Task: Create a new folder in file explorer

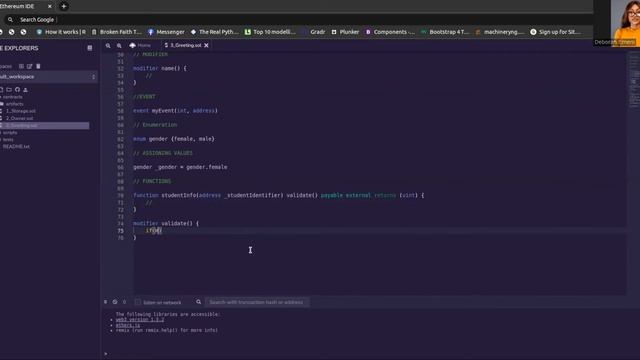Action: [9, 89]
